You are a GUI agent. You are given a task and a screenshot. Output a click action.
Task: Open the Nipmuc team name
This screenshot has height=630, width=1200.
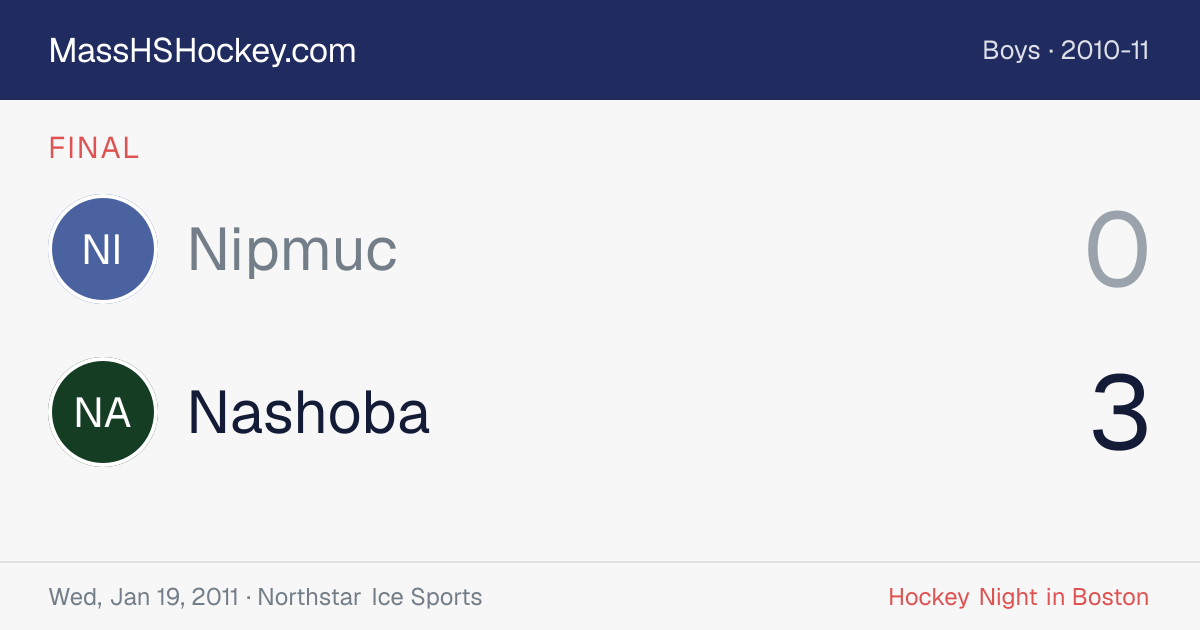292,249
